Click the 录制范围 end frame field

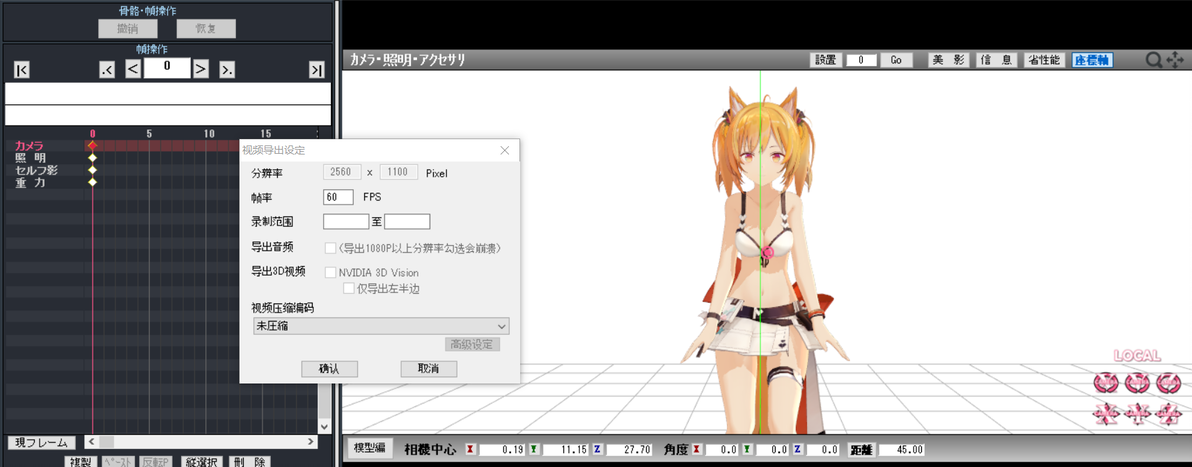[x=407, y=221]
